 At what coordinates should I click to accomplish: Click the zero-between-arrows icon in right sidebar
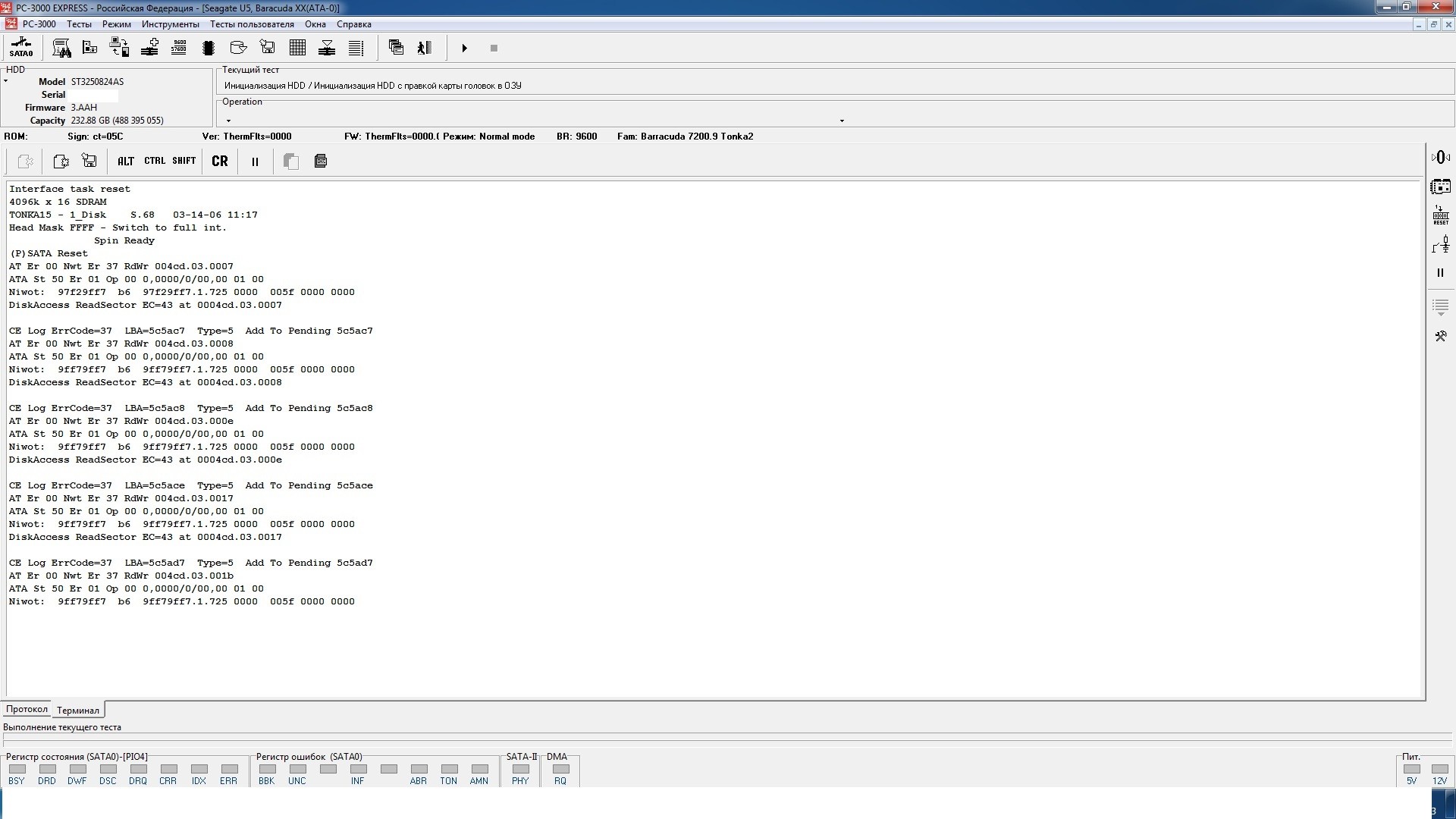click(1440, 157)
